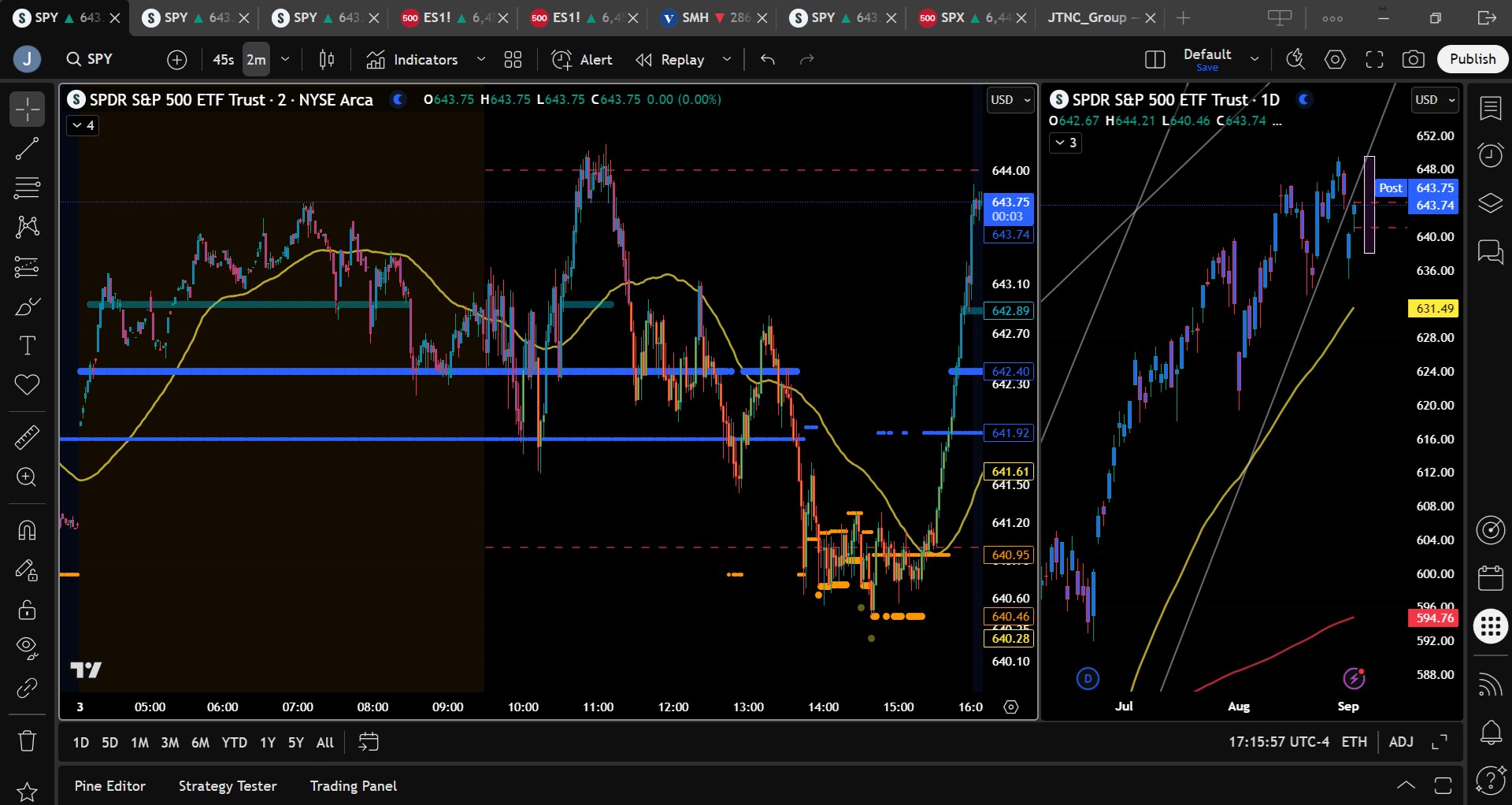Maximize the chart pane arrows icon

1440,742
